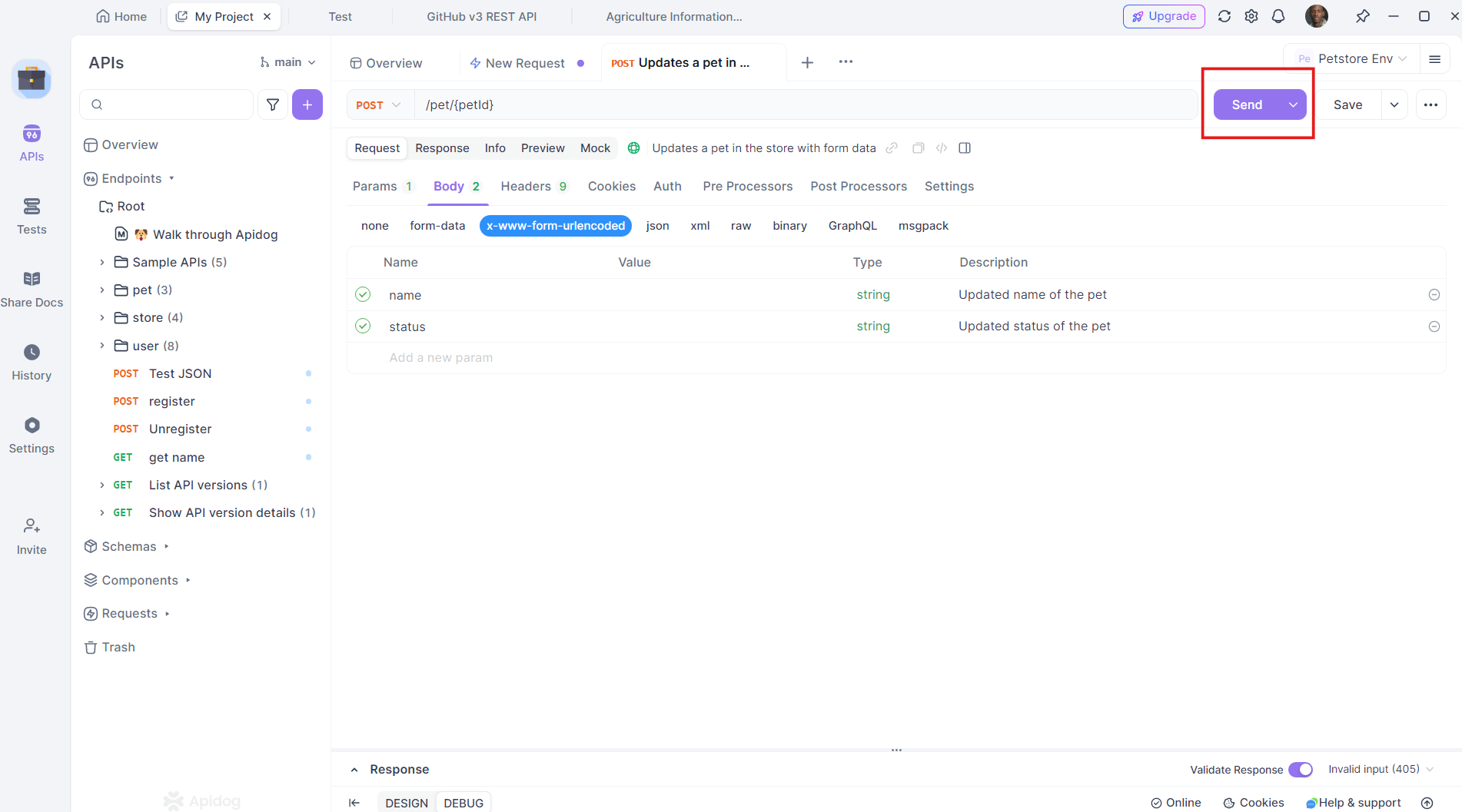Open the Pre Processors tab
Image resolution: width=1462 pixels, height=812 pixels.
747,187
